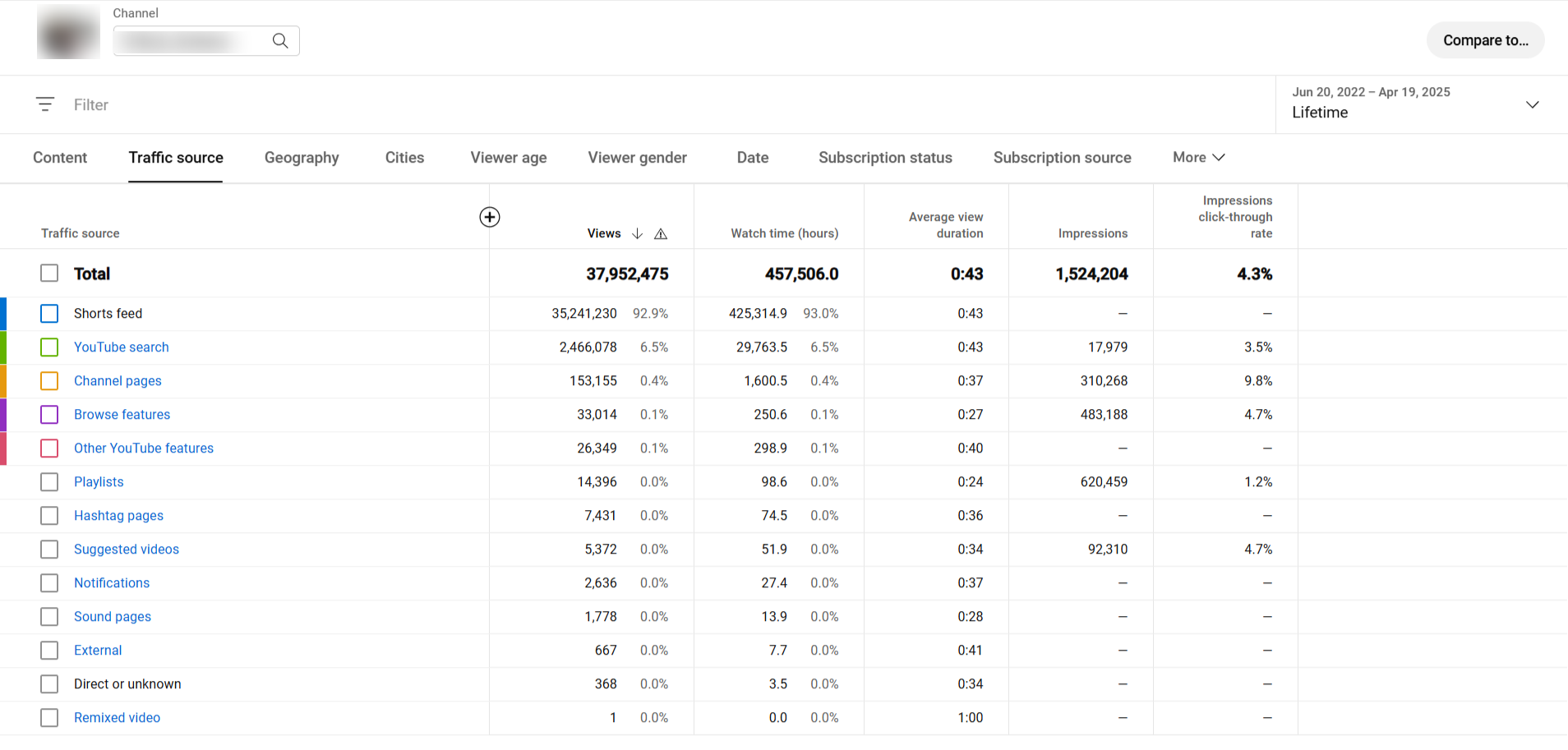The height and width of the screenshot is (750, 1568).
Task: Open the filter lines icon
Action: [x=45, y=104]
